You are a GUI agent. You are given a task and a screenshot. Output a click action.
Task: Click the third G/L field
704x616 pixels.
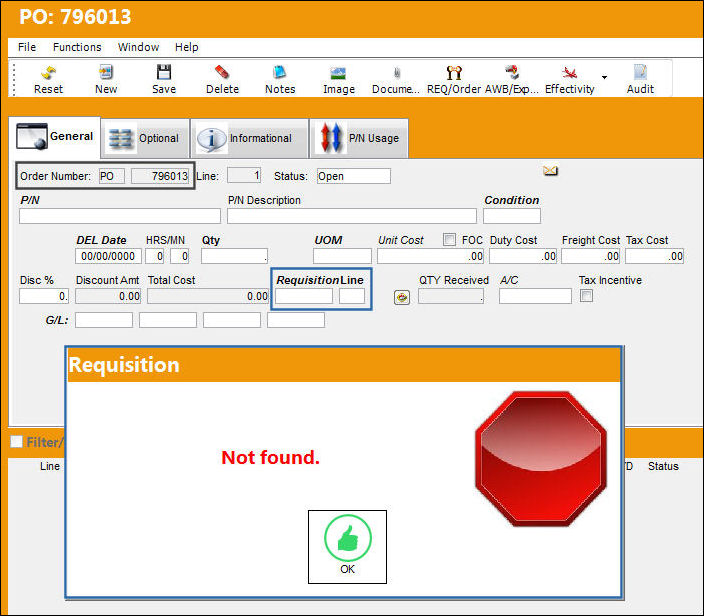(232, 320)
